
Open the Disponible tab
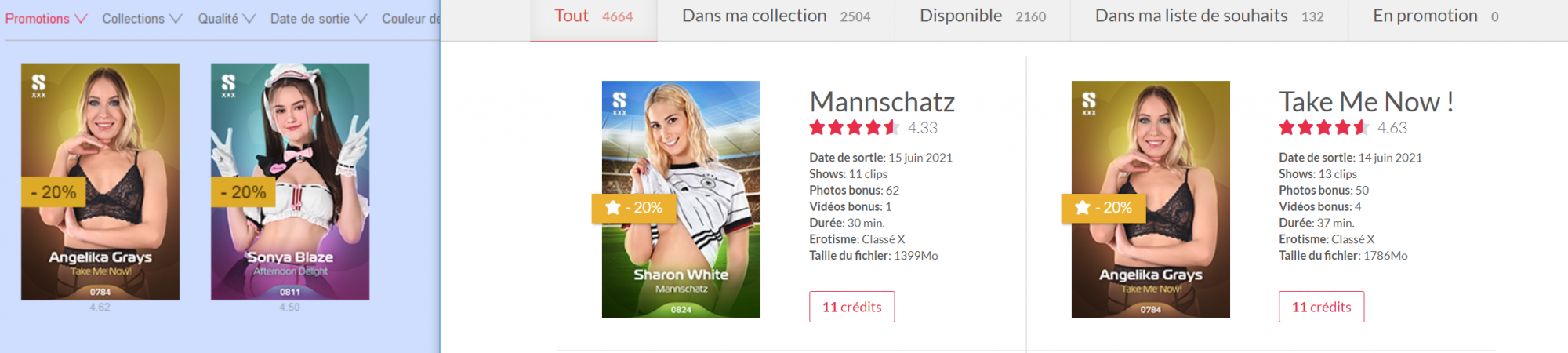click(x=982, y=16)
